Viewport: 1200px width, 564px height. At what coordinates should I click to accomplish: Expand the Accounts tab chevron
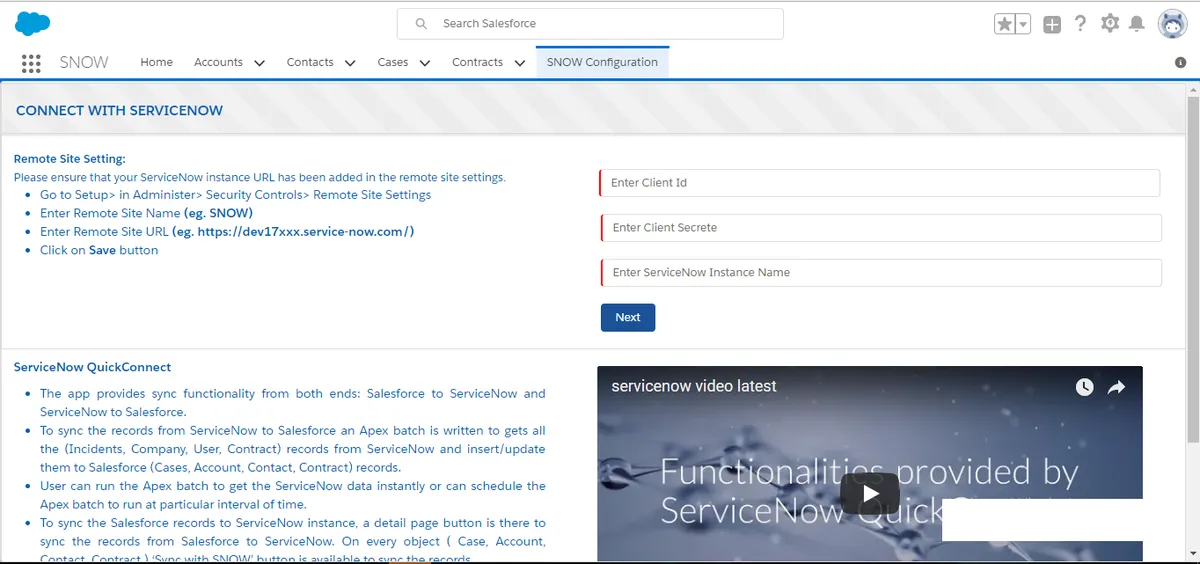pyautogui.click(x=259, y=63)
